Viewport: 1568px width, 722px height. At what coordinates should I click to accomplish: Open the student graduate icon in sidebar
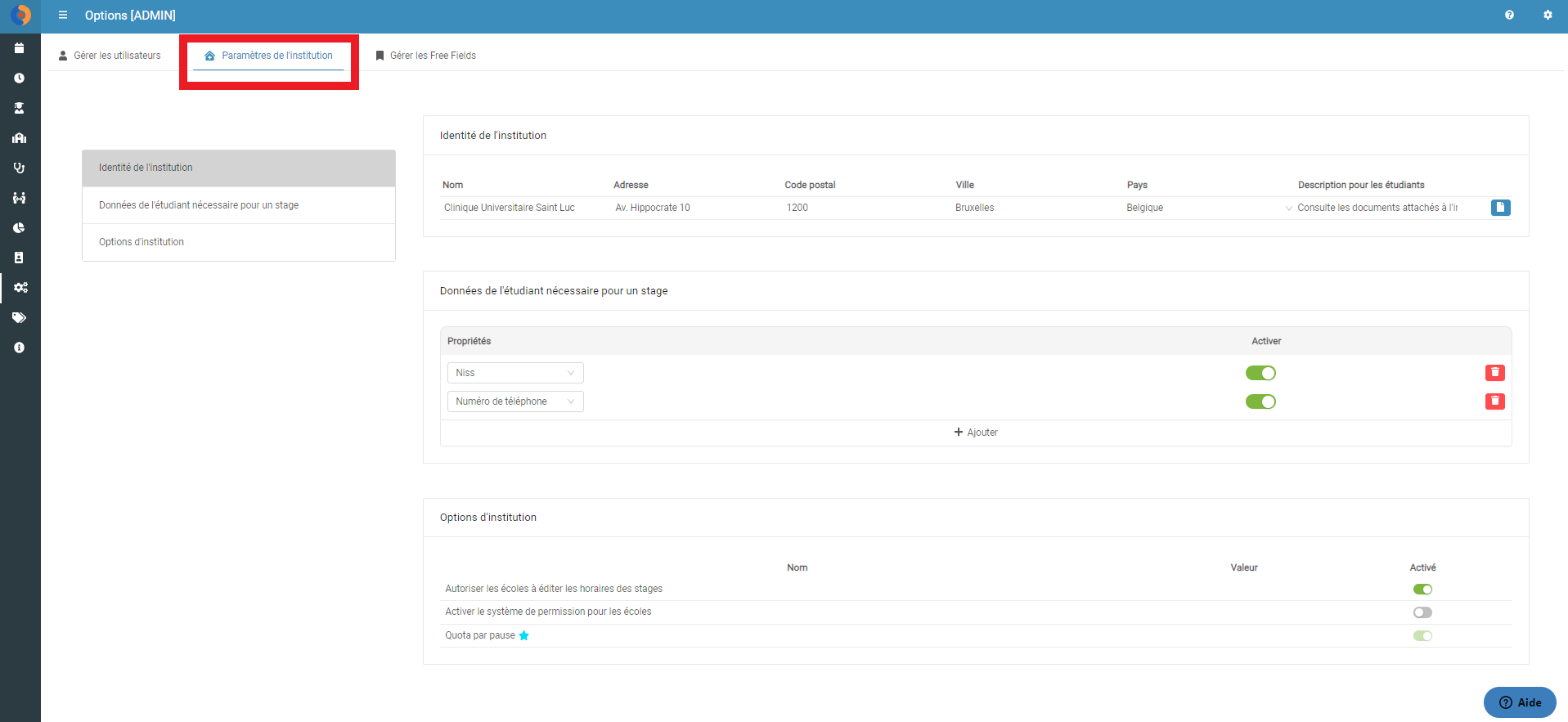tap(20, 108)
